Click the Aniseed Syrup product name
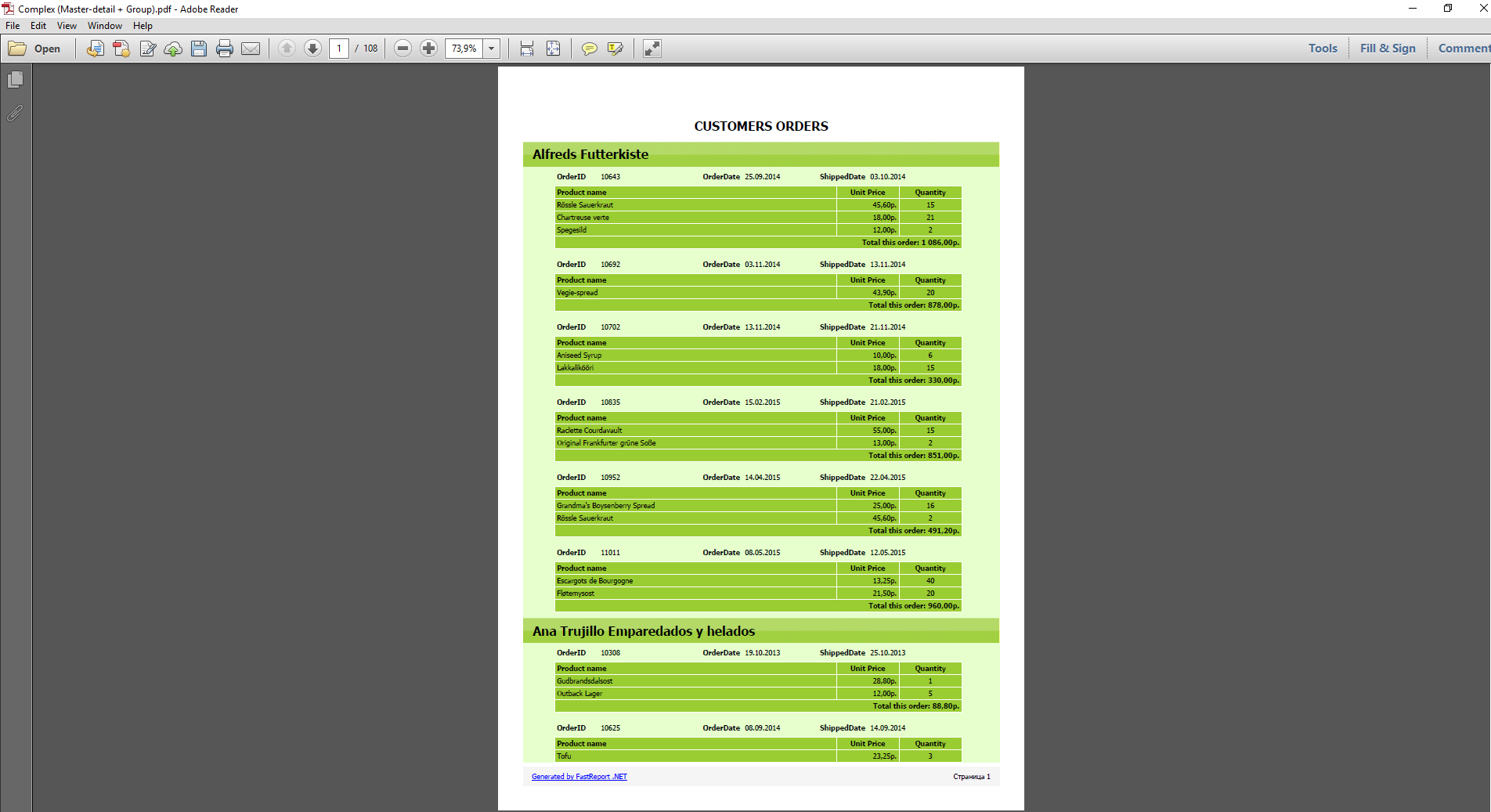 579,355
